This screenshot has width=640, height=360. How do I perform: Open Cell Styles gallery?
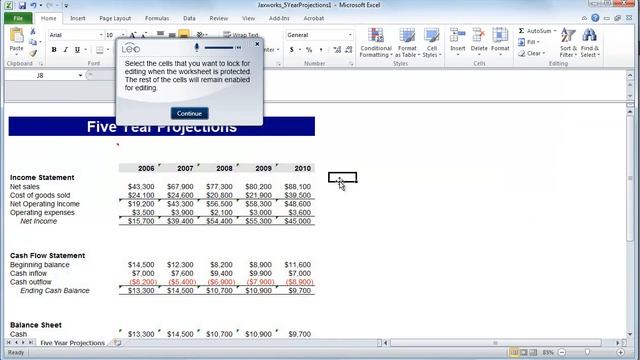click(431, 43)
